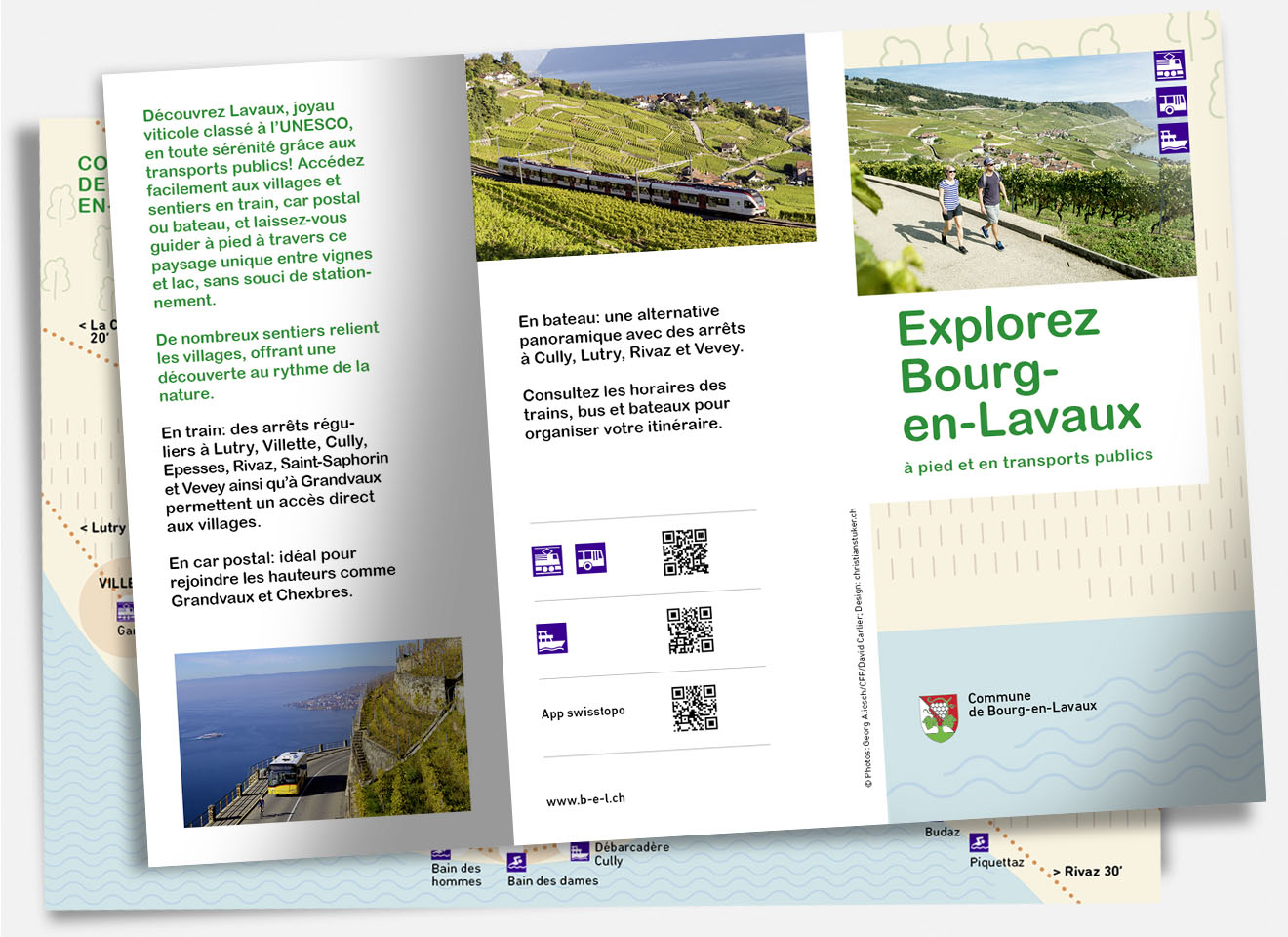1288x937 pixels.
Task: Click the > Rivaz 30' label on the map
Action: (1087, 871)
